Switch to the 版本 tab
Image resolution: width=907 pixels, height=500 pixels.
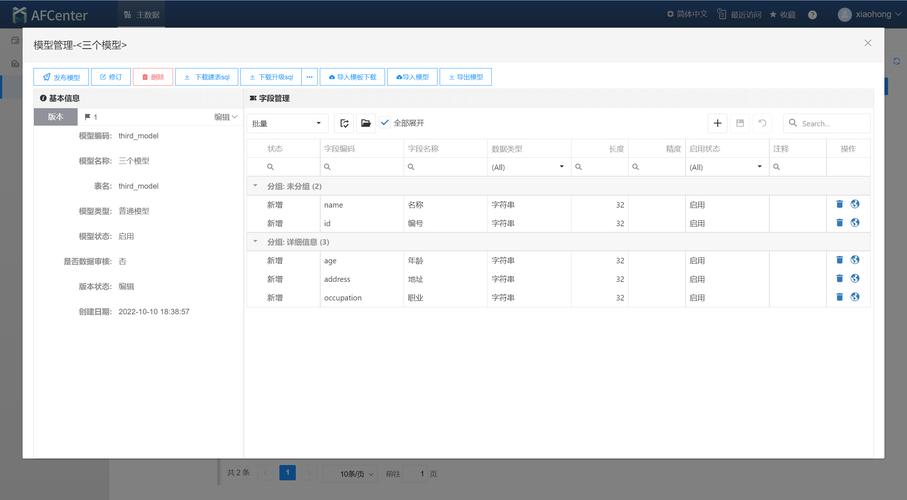point(55,117)
